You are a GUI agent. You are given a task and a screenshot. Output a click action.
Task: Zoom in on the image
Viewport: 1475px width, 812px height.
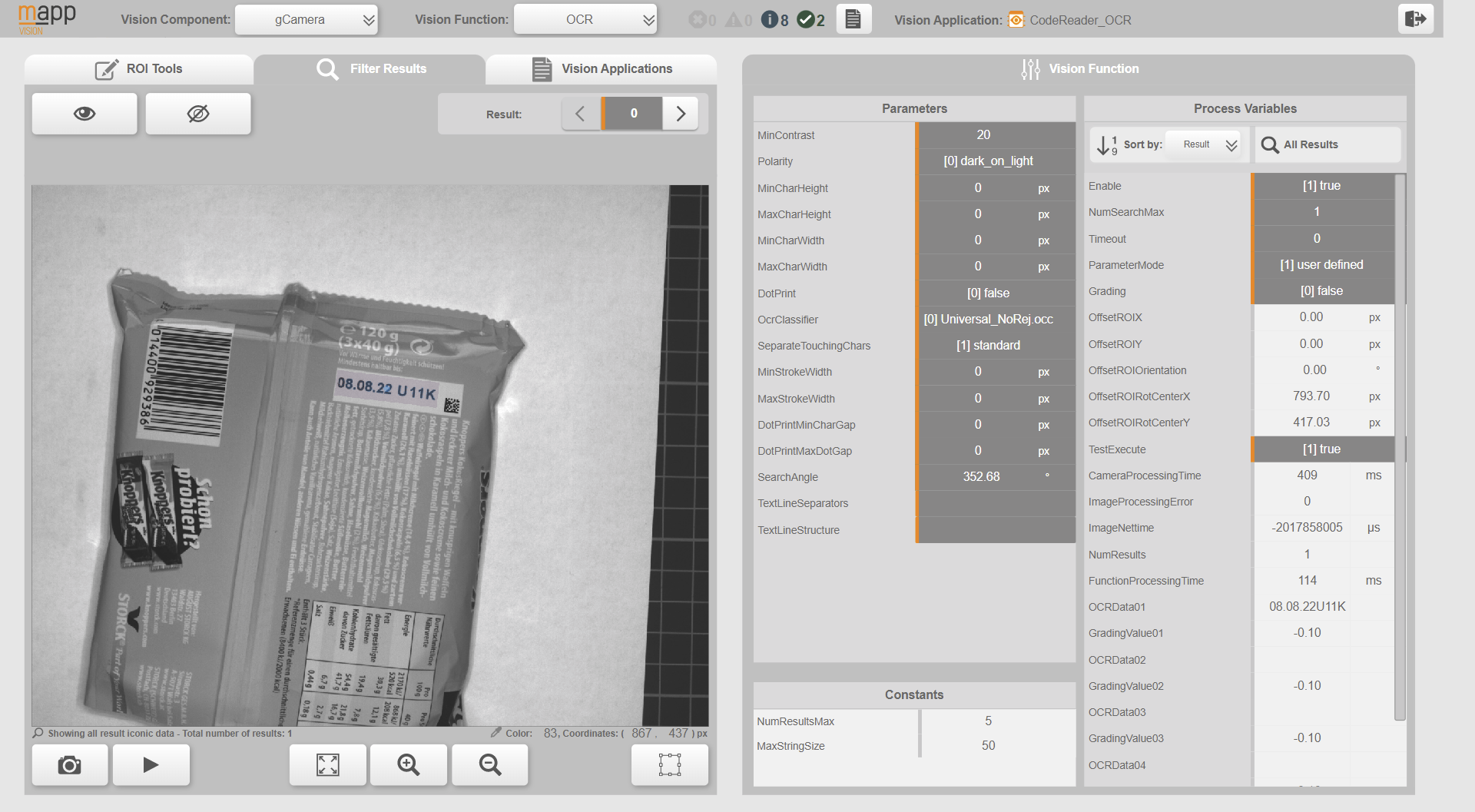(x=409, y=765)
